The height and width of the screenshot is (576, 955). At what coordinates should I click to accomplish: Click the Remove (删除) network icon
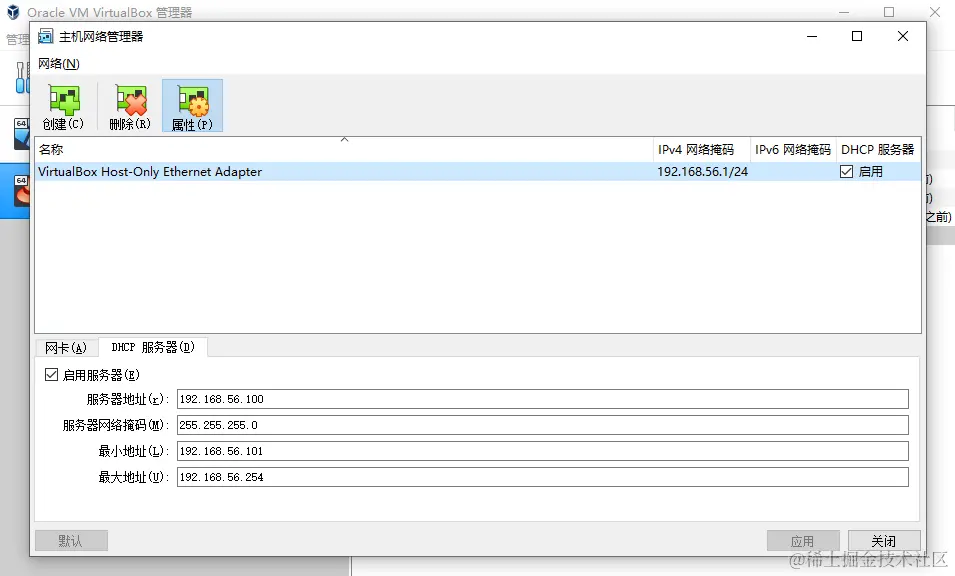(x=130, y=107)
